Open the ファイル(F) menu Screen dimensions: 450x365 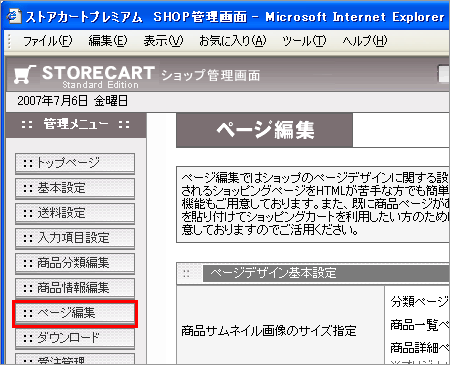click(48, 41)
